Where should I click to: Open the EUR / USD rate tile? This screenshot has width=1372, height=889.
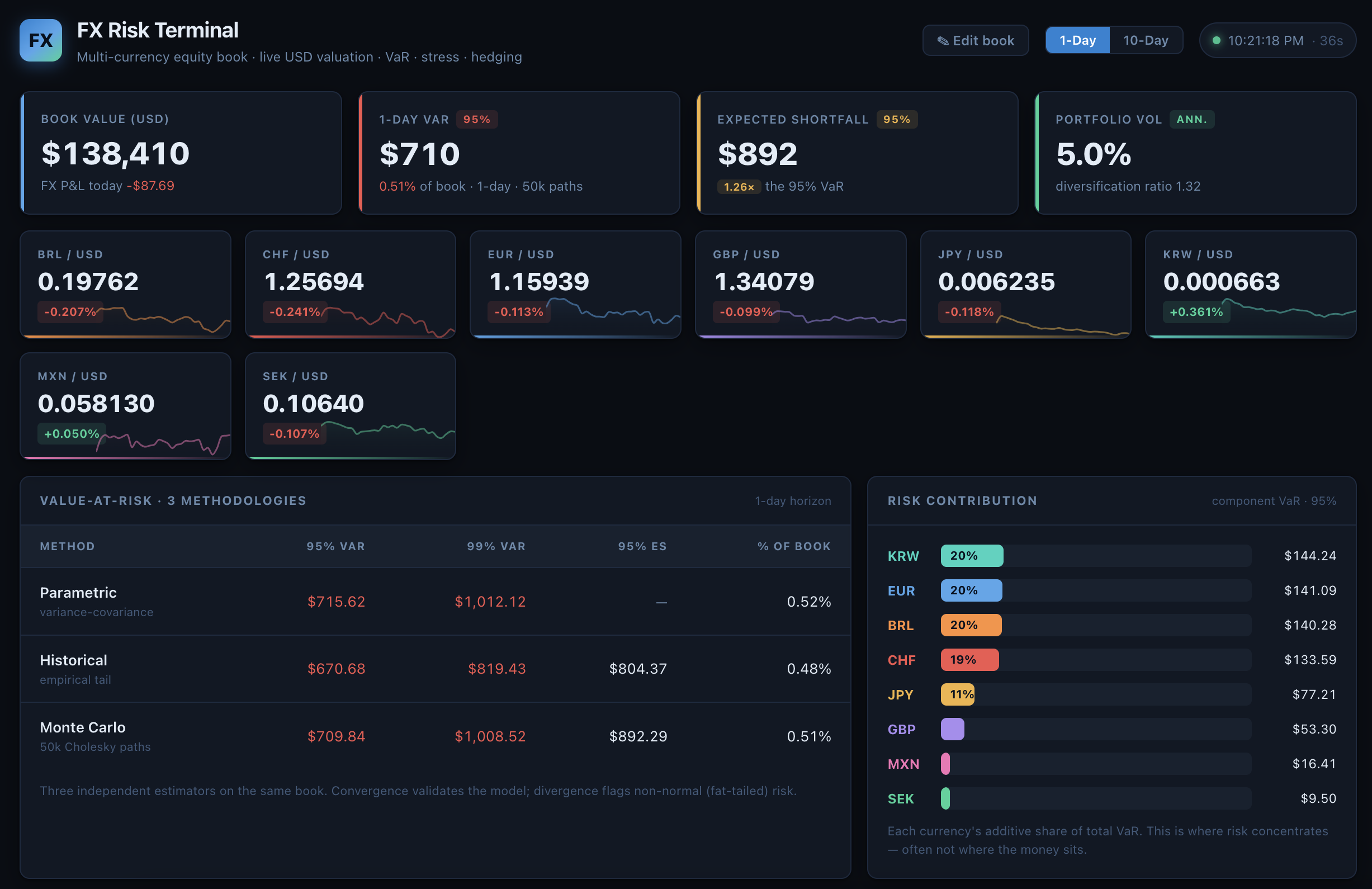point(575,284)
